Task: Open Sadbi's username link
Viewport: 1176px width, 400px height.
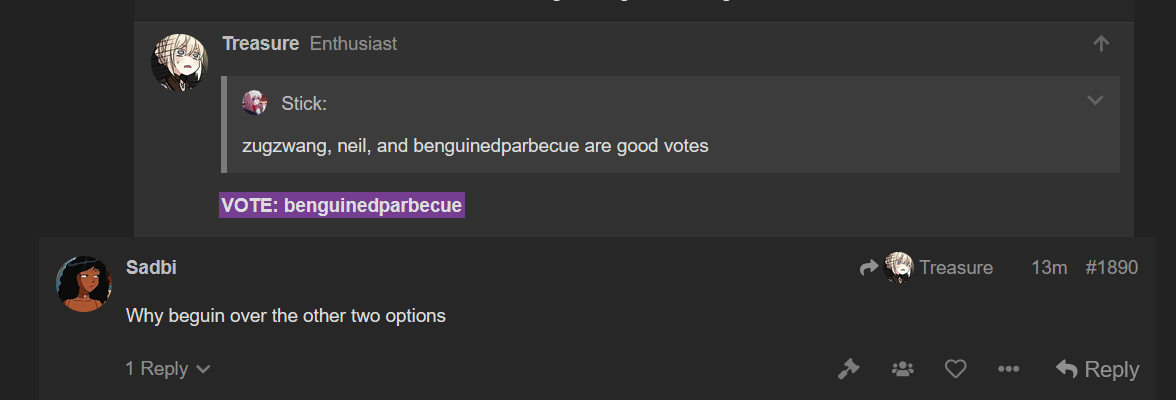Action: click(151, 267)
